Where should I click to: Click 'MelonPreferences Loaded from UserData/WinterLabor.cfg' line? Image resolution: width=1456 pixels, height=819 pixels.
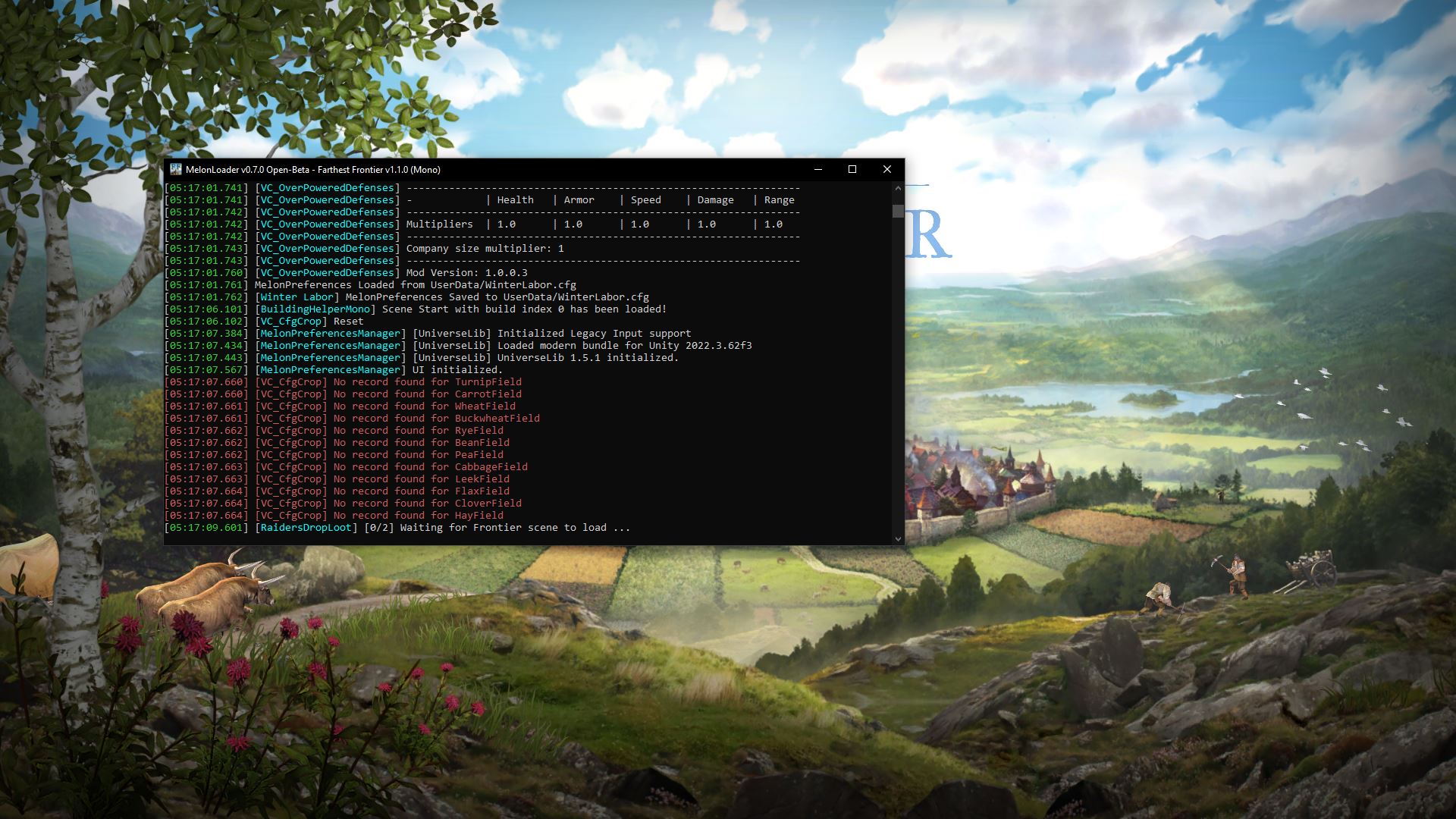[x=416, y=285]
